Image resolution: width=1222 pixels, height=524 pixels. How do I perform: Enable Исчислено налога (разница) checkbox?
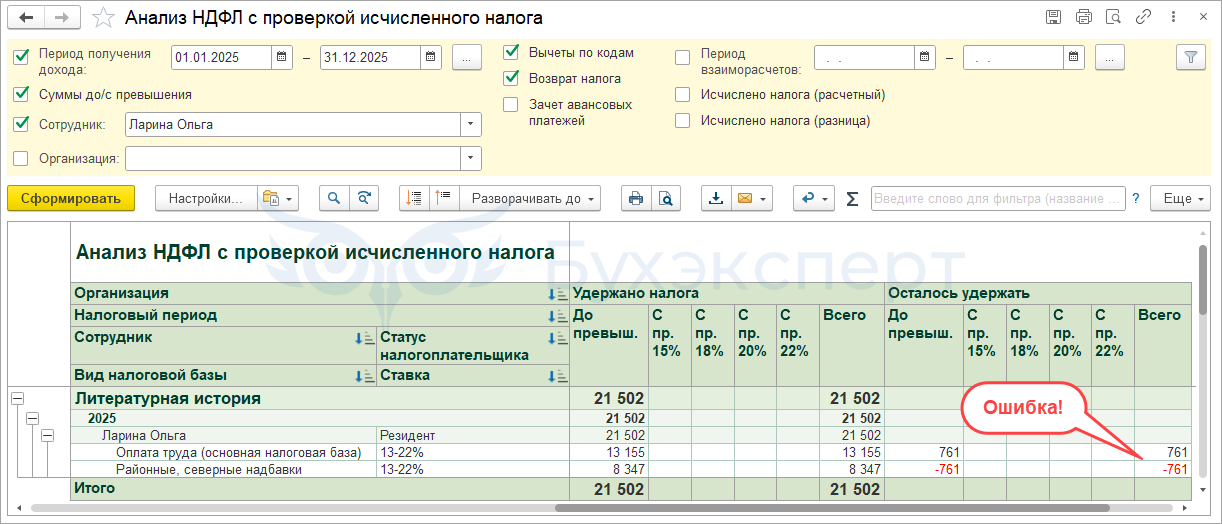(683, 121)
